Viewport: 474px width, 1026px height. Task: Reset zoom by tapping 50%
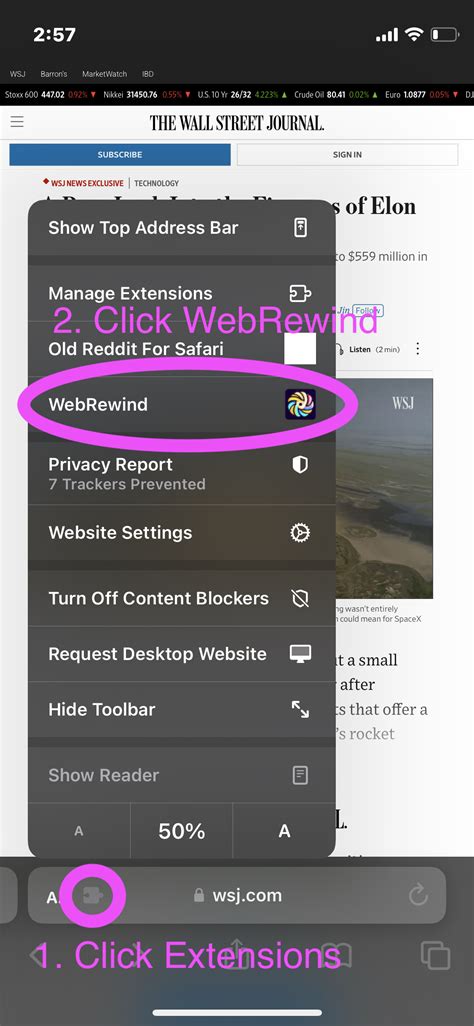(x=181, y=831)
